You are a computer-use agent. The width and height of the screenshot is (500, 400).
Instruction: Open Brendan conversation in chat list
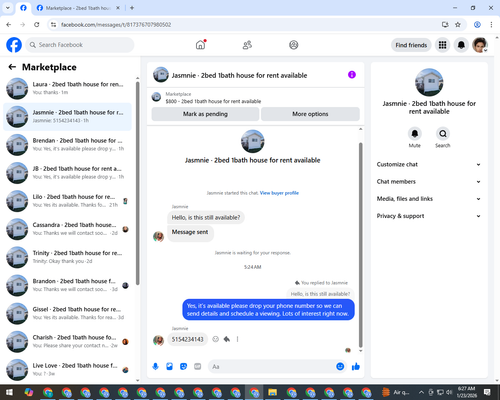point(68,145)
